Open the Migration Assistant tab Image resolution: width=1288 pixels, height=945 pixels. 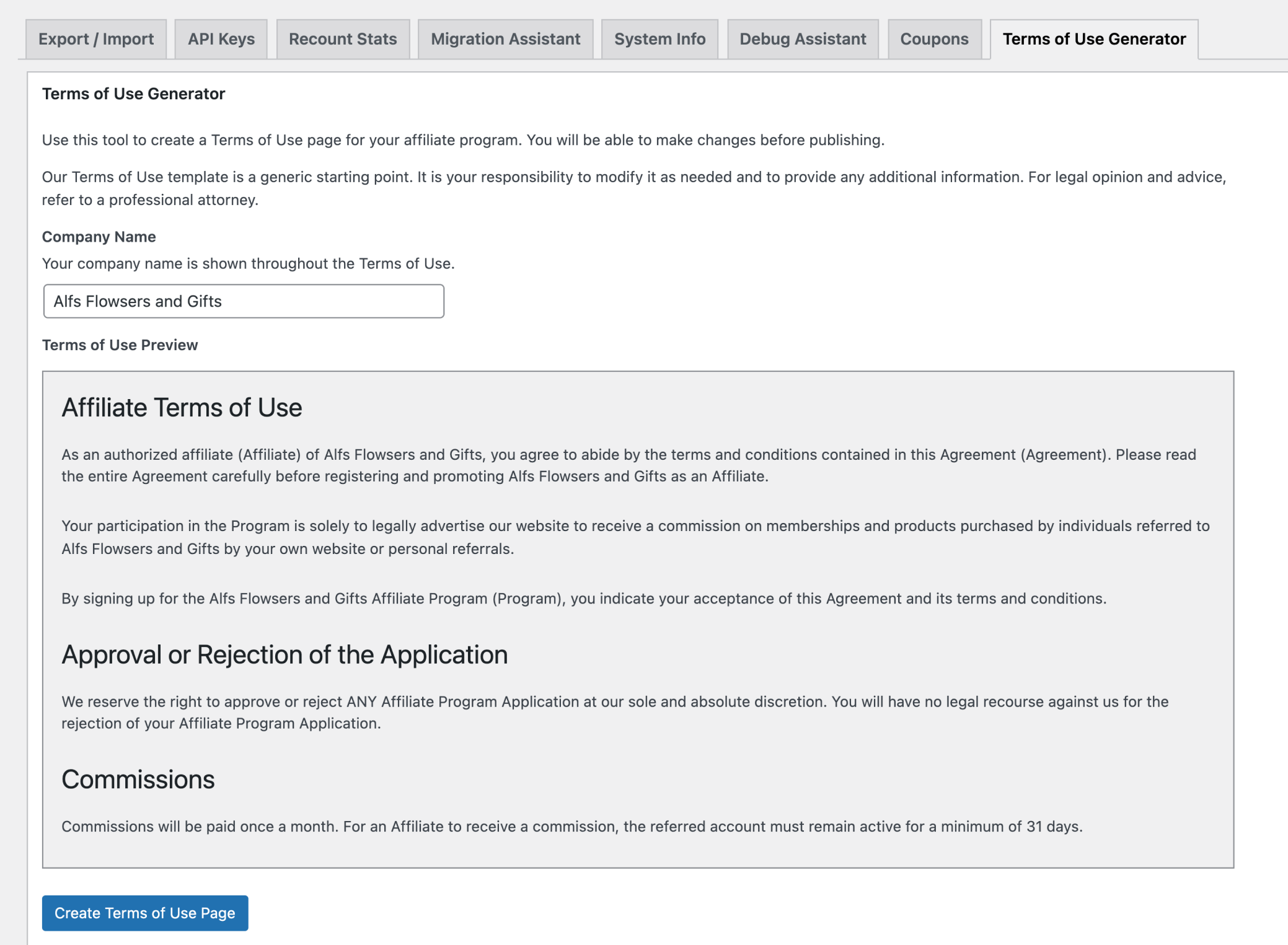point(505,39)
